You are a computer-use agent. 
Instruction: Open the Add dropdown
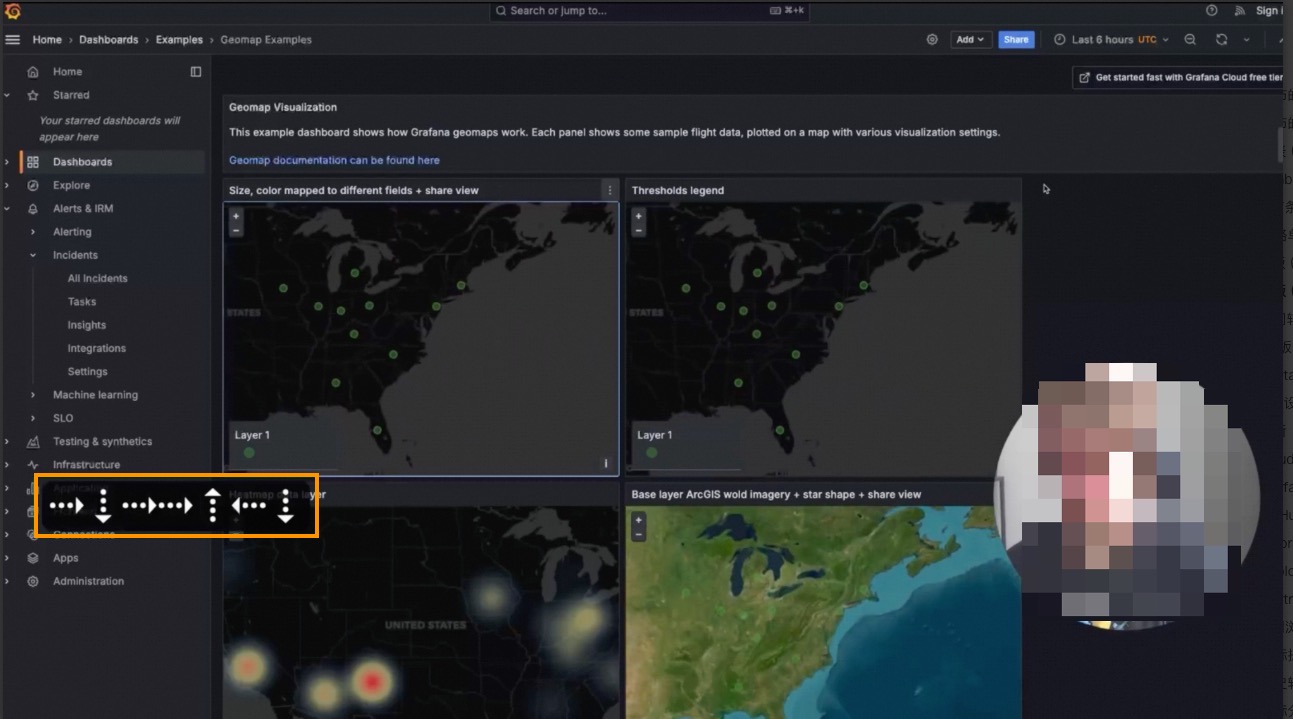pos(970,40)
